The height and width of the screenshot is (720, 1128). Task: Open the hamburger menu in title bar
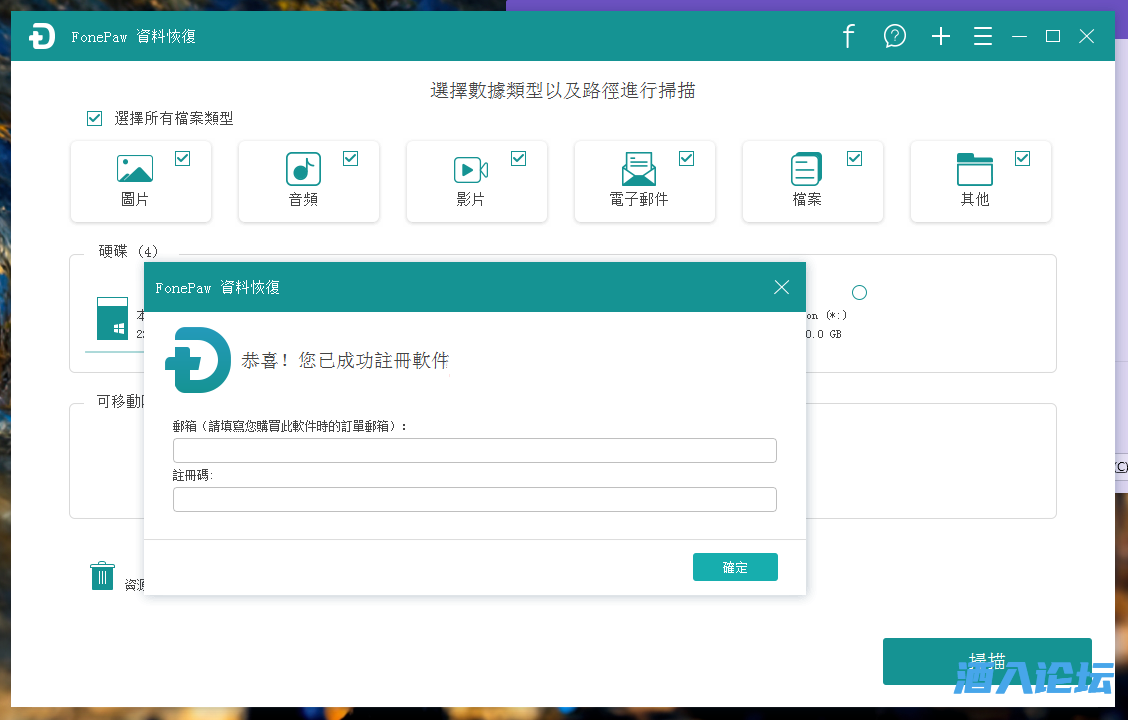(x=983, y=37)
